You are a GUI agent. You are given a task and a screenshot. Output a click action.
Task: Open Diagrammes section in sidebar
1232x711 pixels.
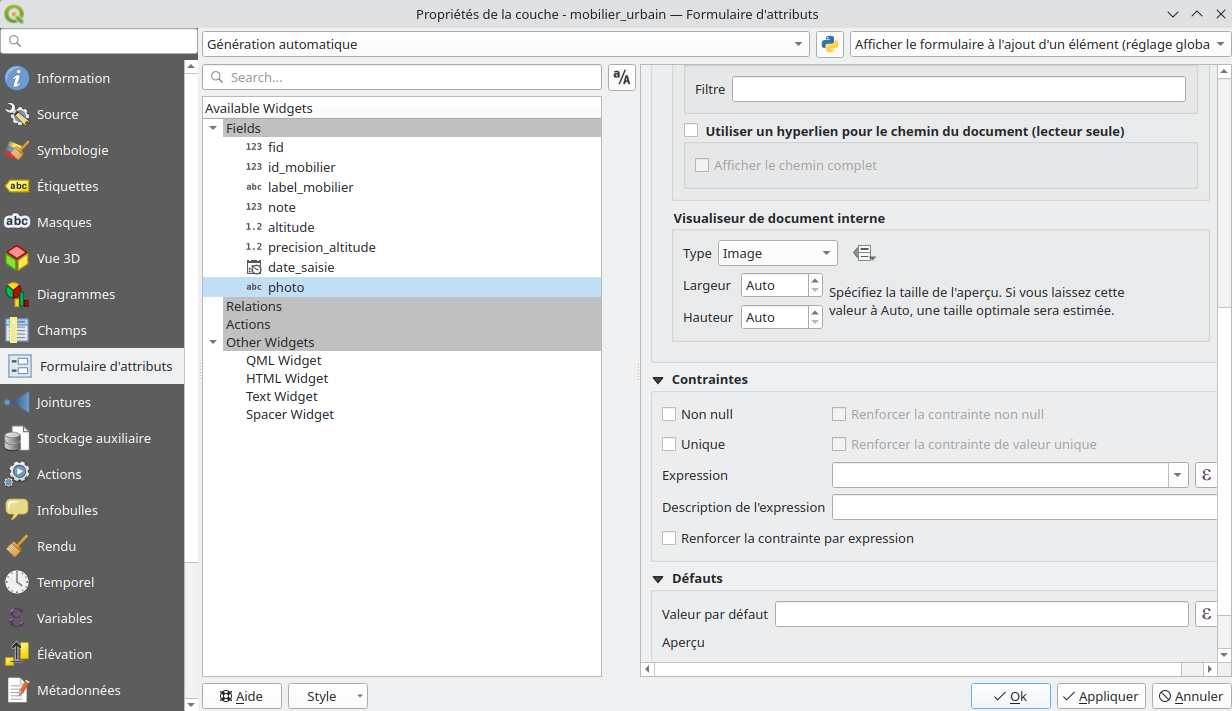75,294
